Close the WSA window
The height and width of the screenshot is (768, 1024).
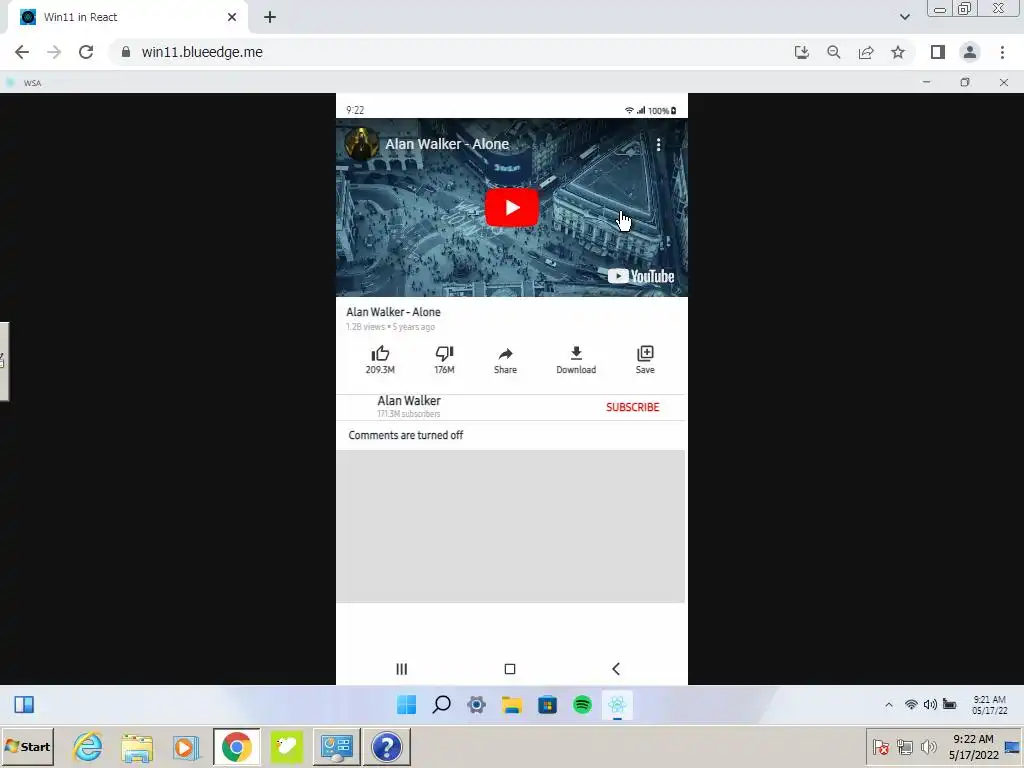[1004, 82]
